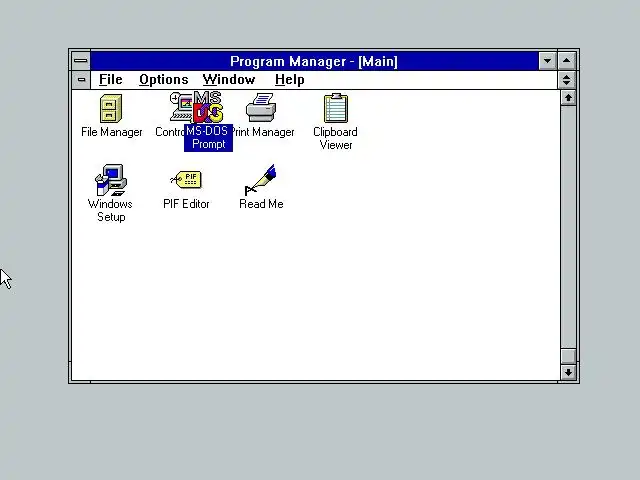Select the Control Panel icon
Viewport: 640px width, 480px height.
[179, 107]
